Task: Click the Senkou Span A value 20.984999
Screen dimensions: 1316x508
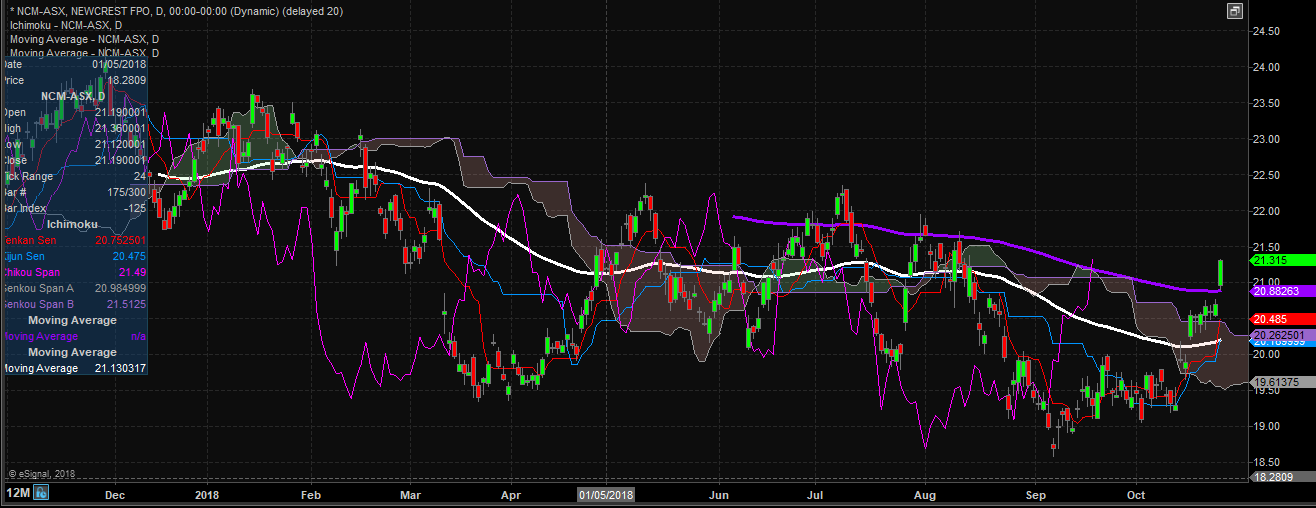Action: click(x=120, y=288)
